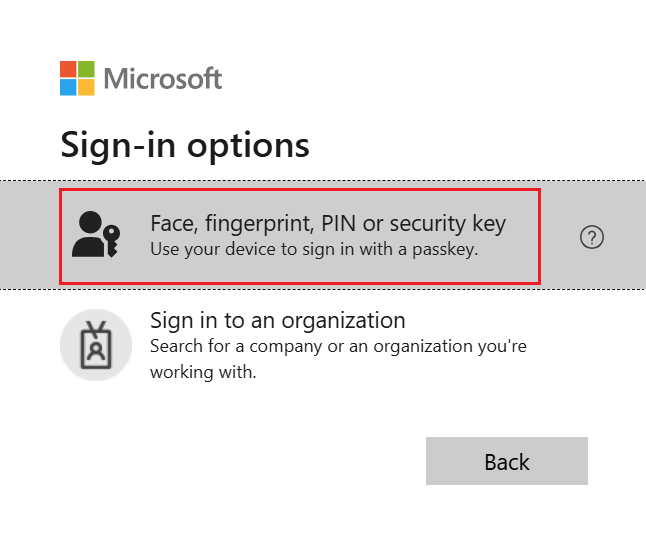
Task: Open help via the question mark icon
Action: click(x=592, y=237)
